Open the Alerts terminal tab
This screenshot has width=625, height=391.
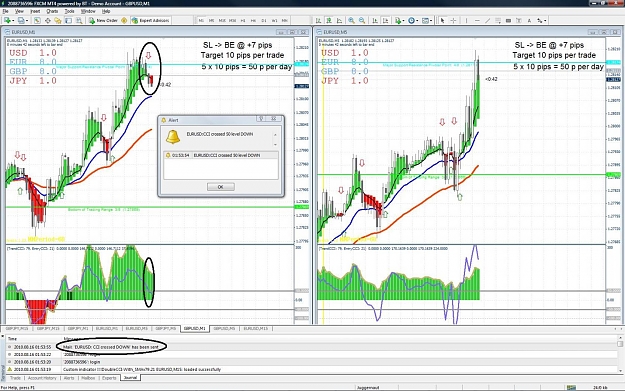69,378
